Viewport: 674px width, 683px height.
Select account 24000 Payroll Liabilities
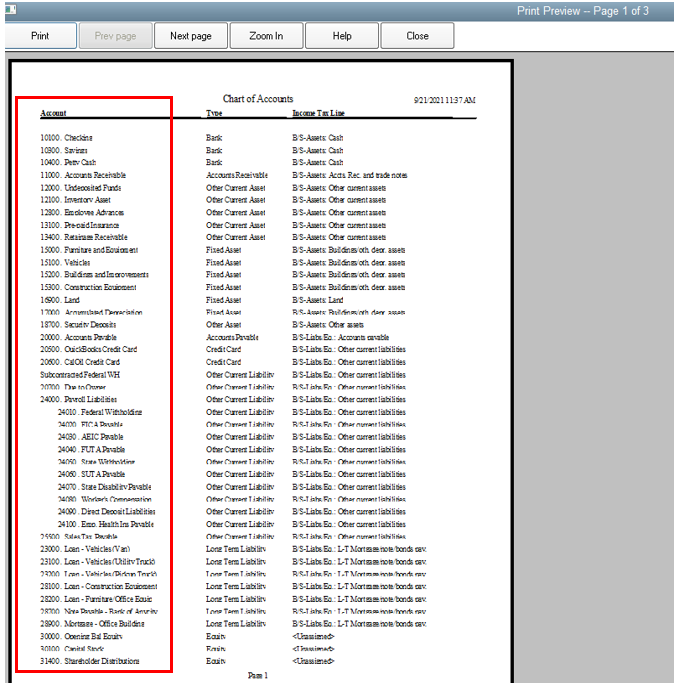78,399
